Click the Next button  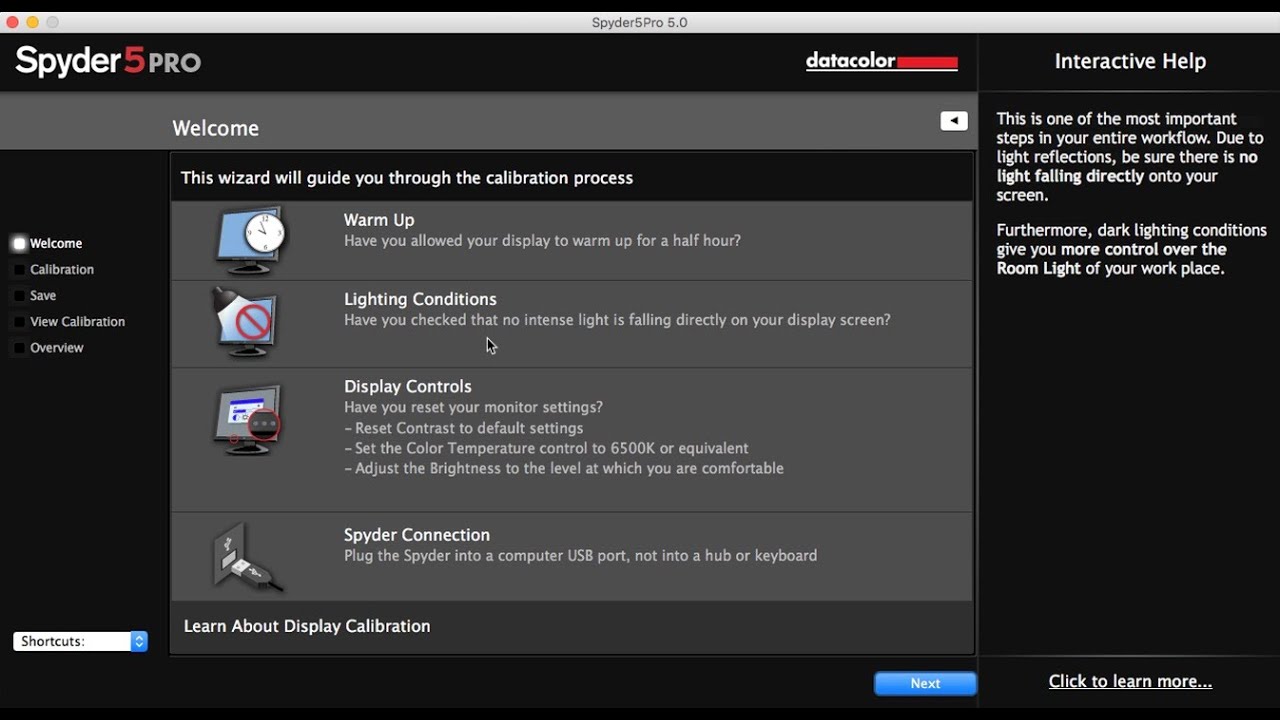tap(925, 683)
